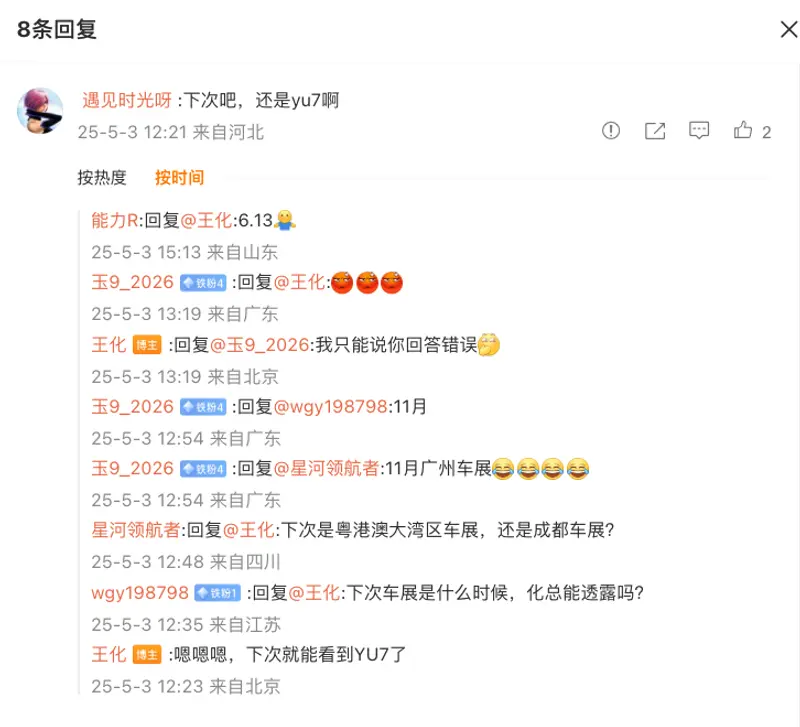Click 铁粉4 badge on 11月广州车展 reply
The width and height of the screenshot is (800, 727).
(203, 469)
